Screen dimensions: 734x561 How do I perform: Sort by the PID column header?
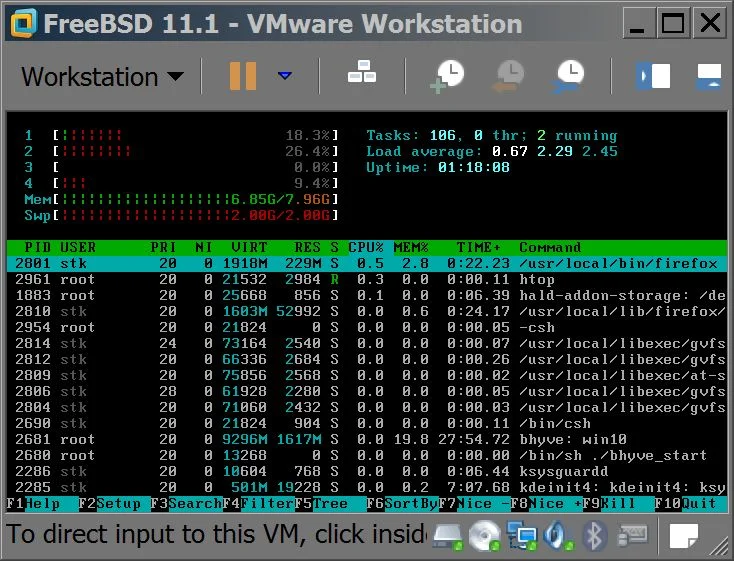37,247
